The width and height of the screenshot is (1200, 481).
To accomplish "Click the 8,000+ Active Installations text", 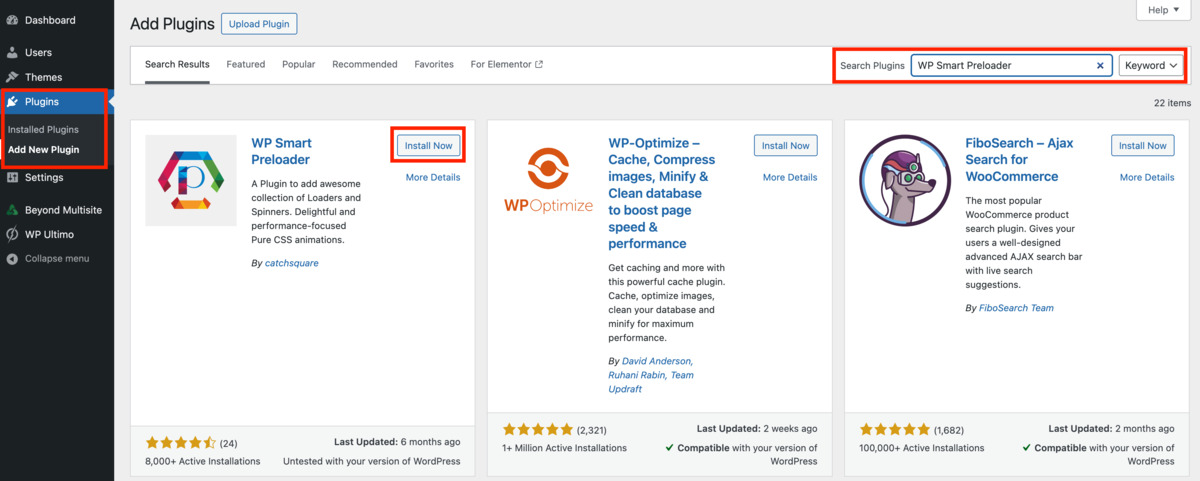I will tap(203, 461).
